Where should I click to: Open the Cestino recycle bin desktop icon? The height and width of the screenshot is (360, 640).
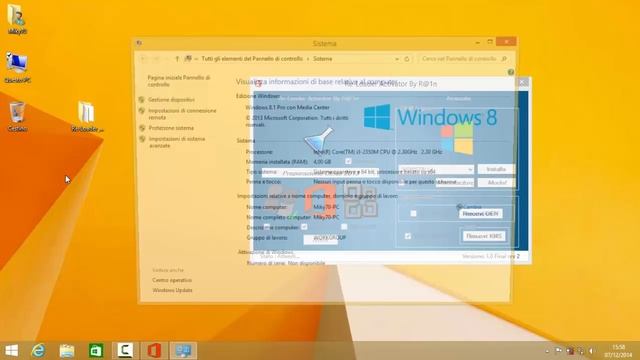pos(17,116)
